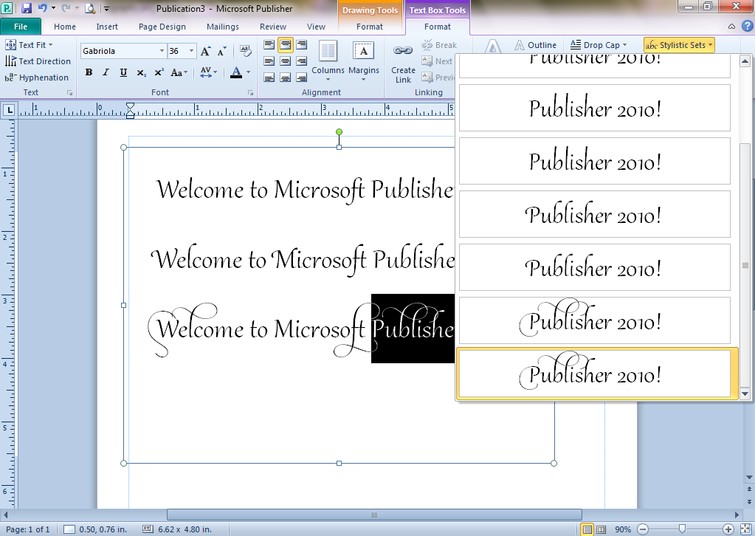The width and height of the screenshot is (755, 536).
Task: Switch to single page view in status bar
Action: (587, 529)
